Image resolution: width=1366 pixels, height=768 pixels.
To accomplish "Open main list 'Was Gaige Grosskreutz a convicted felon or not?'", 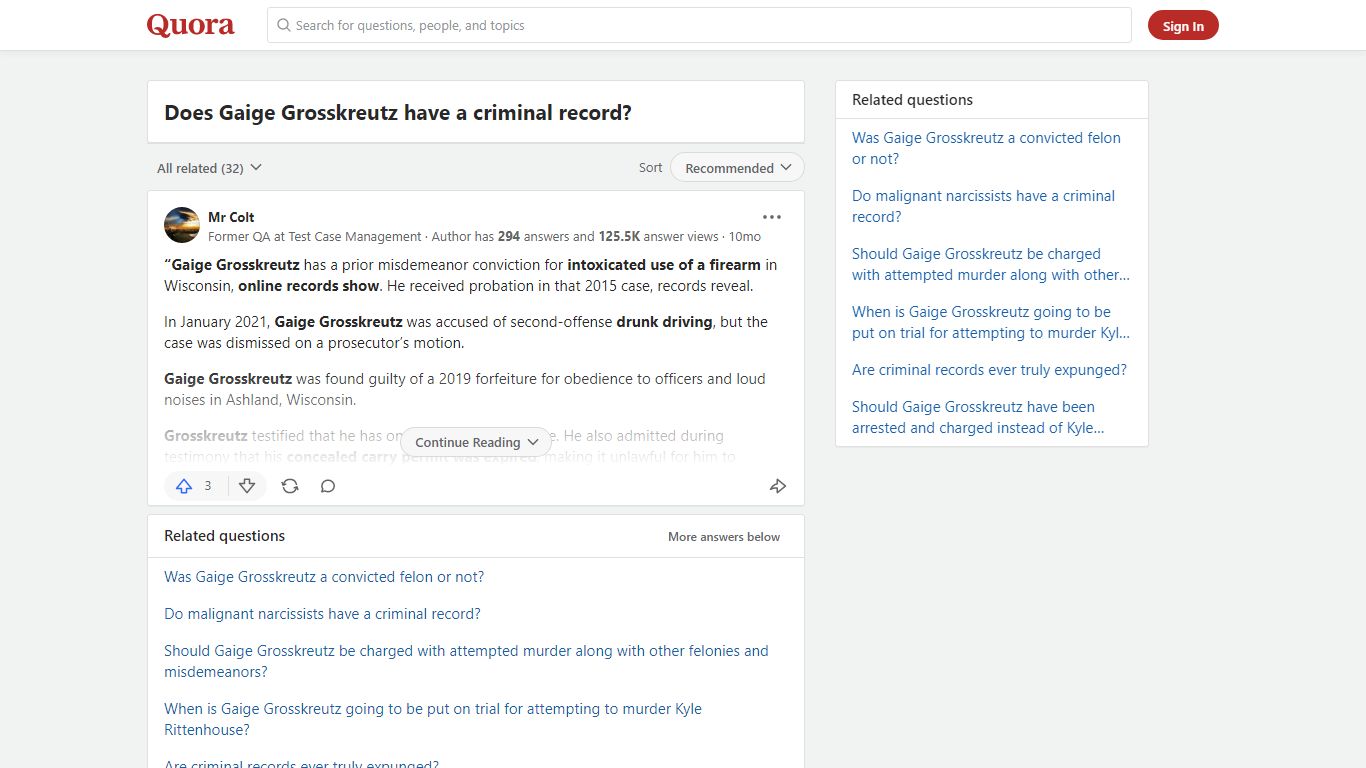I will pos(324,577).
